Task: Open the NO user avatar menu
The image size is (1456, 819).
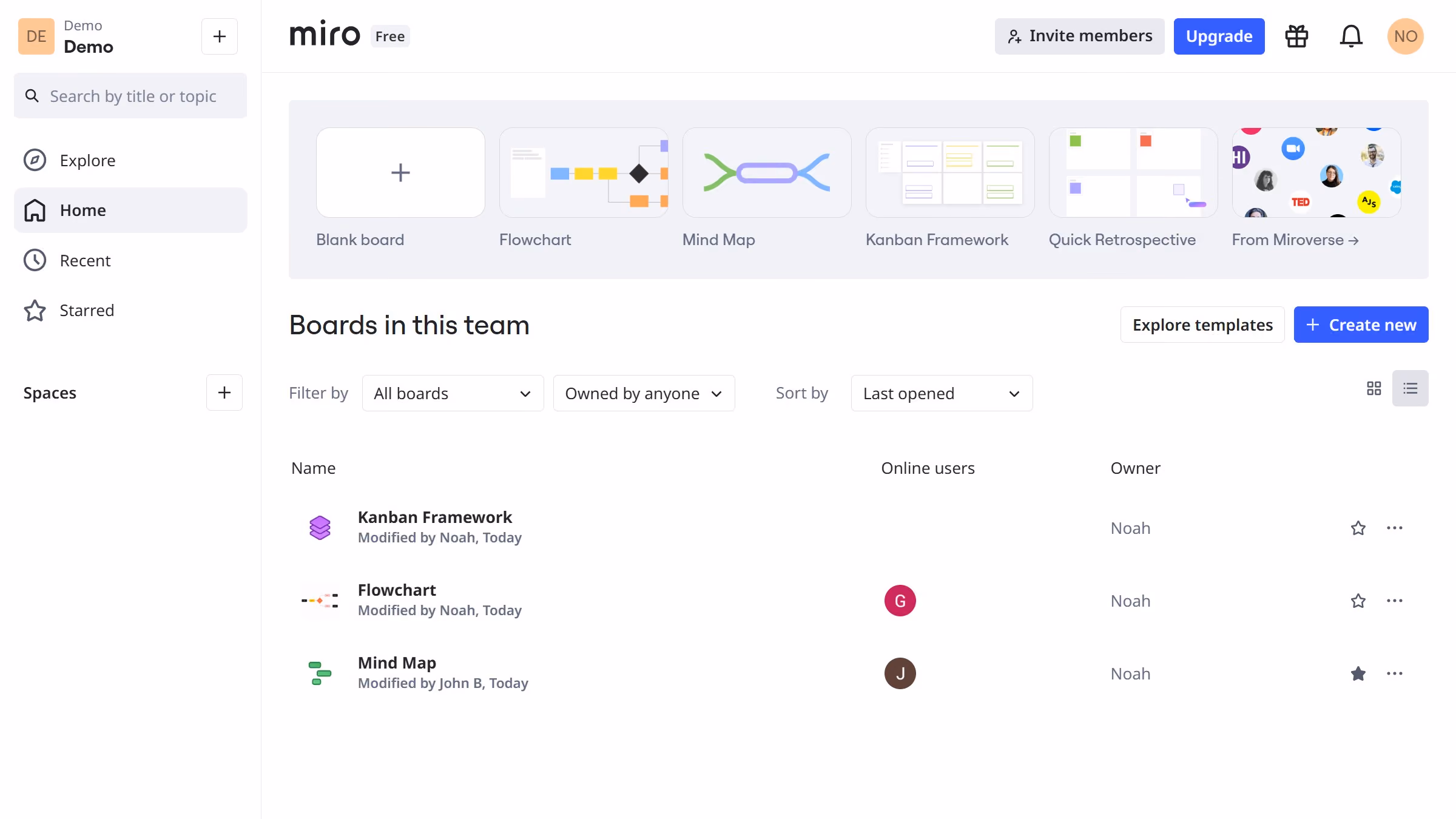Action: click(x=1405, y=36)
